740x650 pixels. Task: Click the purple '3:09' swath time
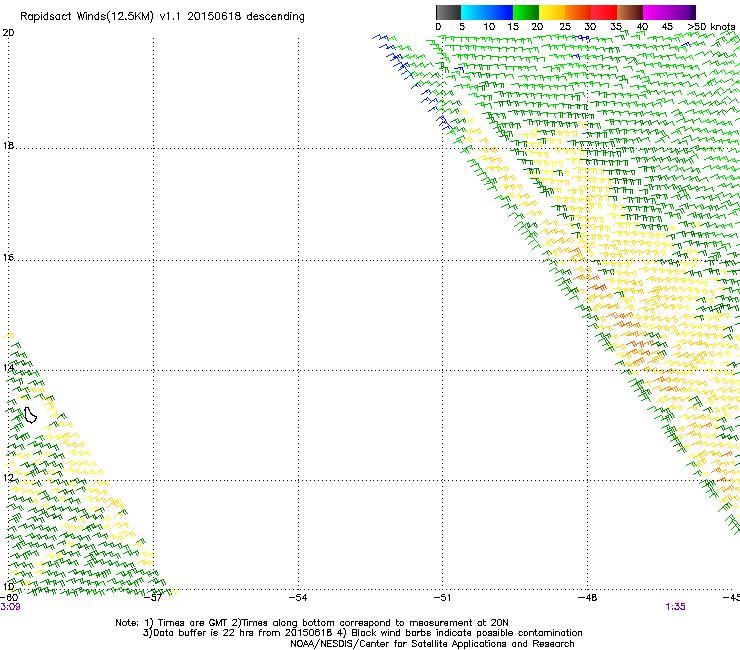pos(10,607)
